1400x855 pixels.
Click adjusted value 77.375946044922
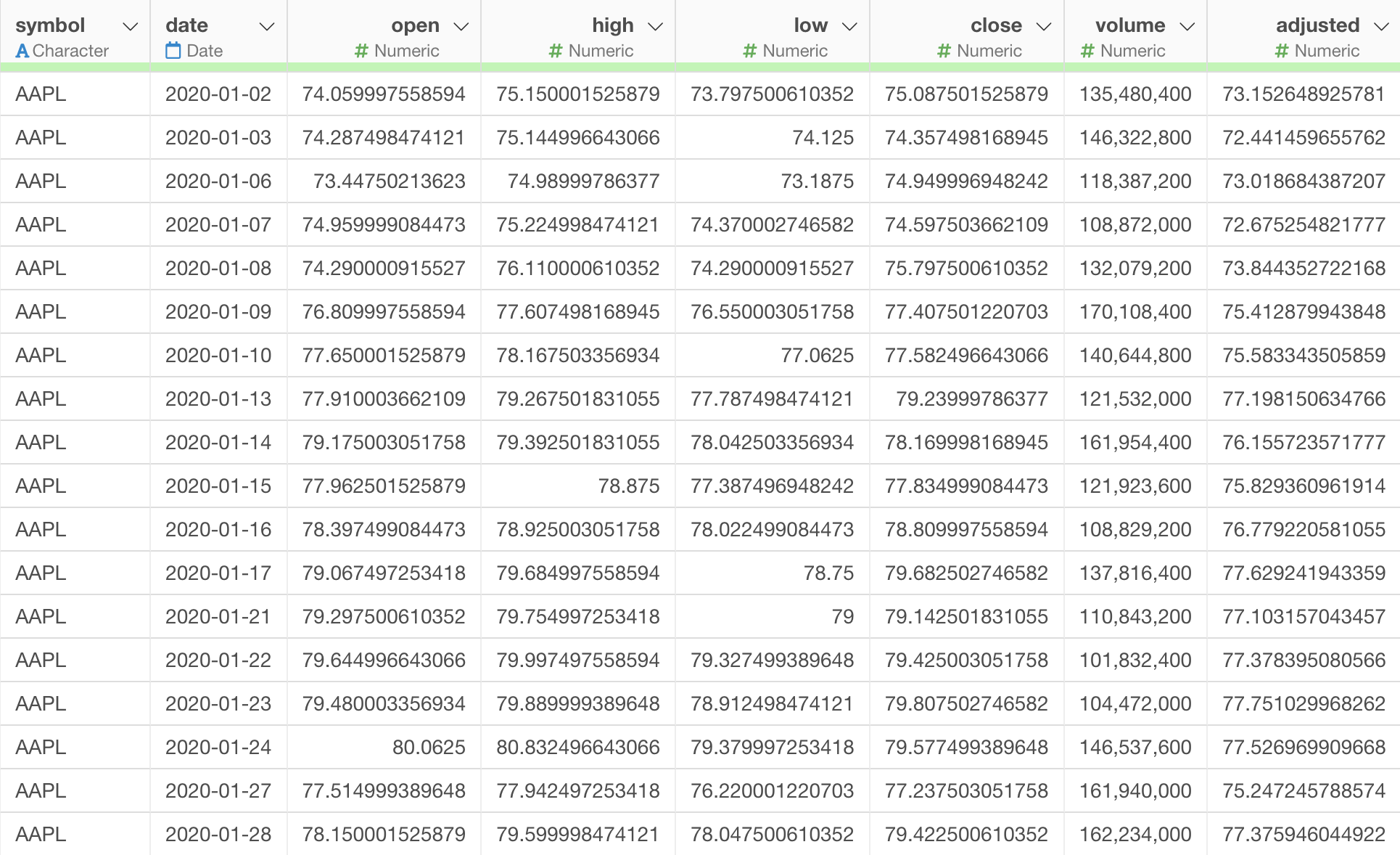pos(1304,835)
